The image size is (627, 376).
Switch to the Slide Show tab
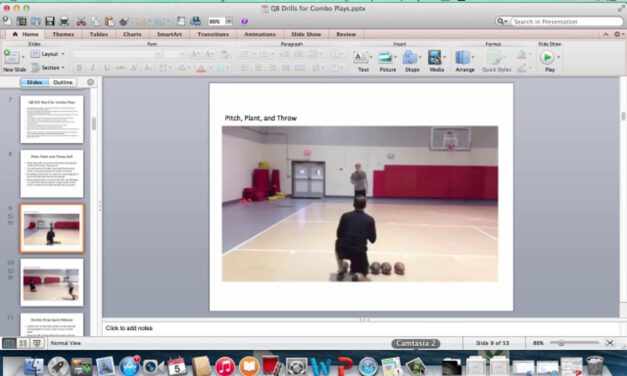pos(306,34)
